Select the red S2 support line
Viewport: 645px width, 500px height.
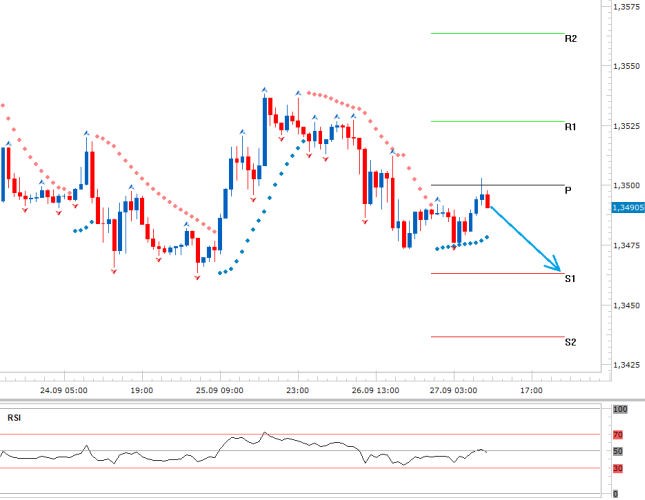(x=497, y=337)
